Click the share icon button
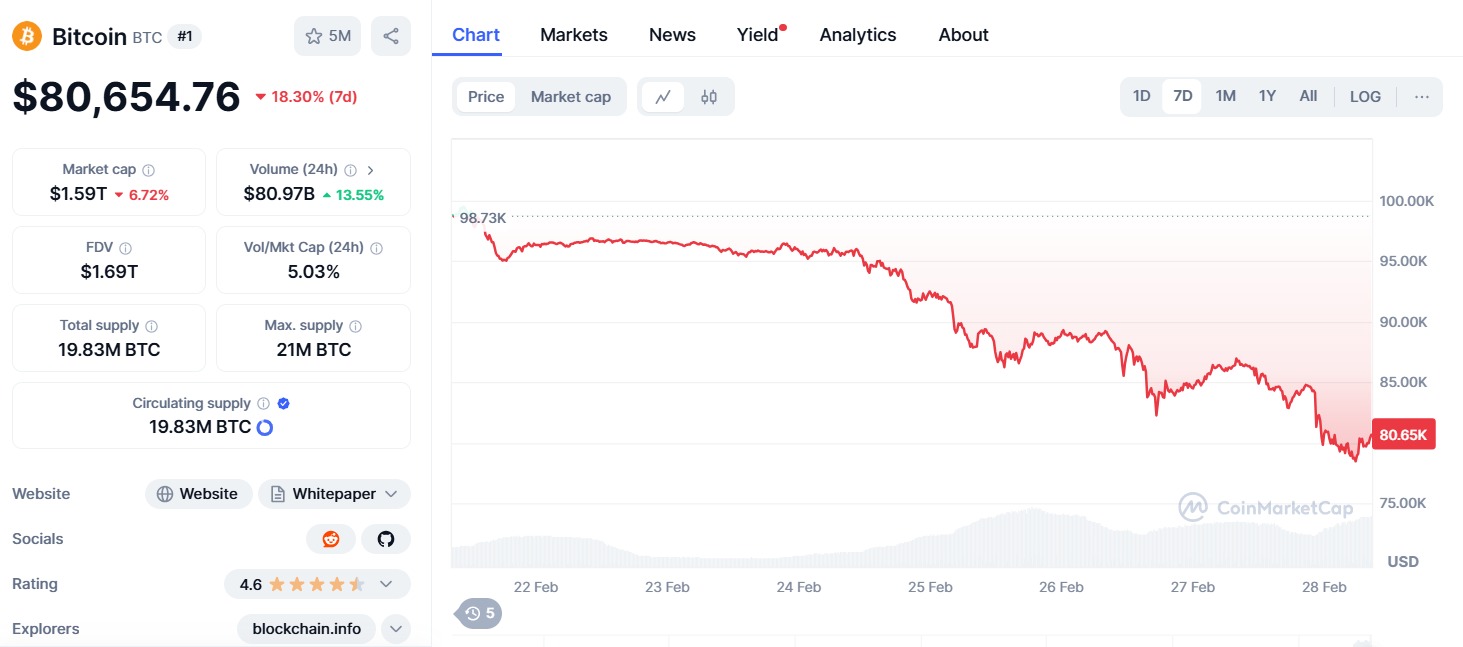 coord(391,36)
